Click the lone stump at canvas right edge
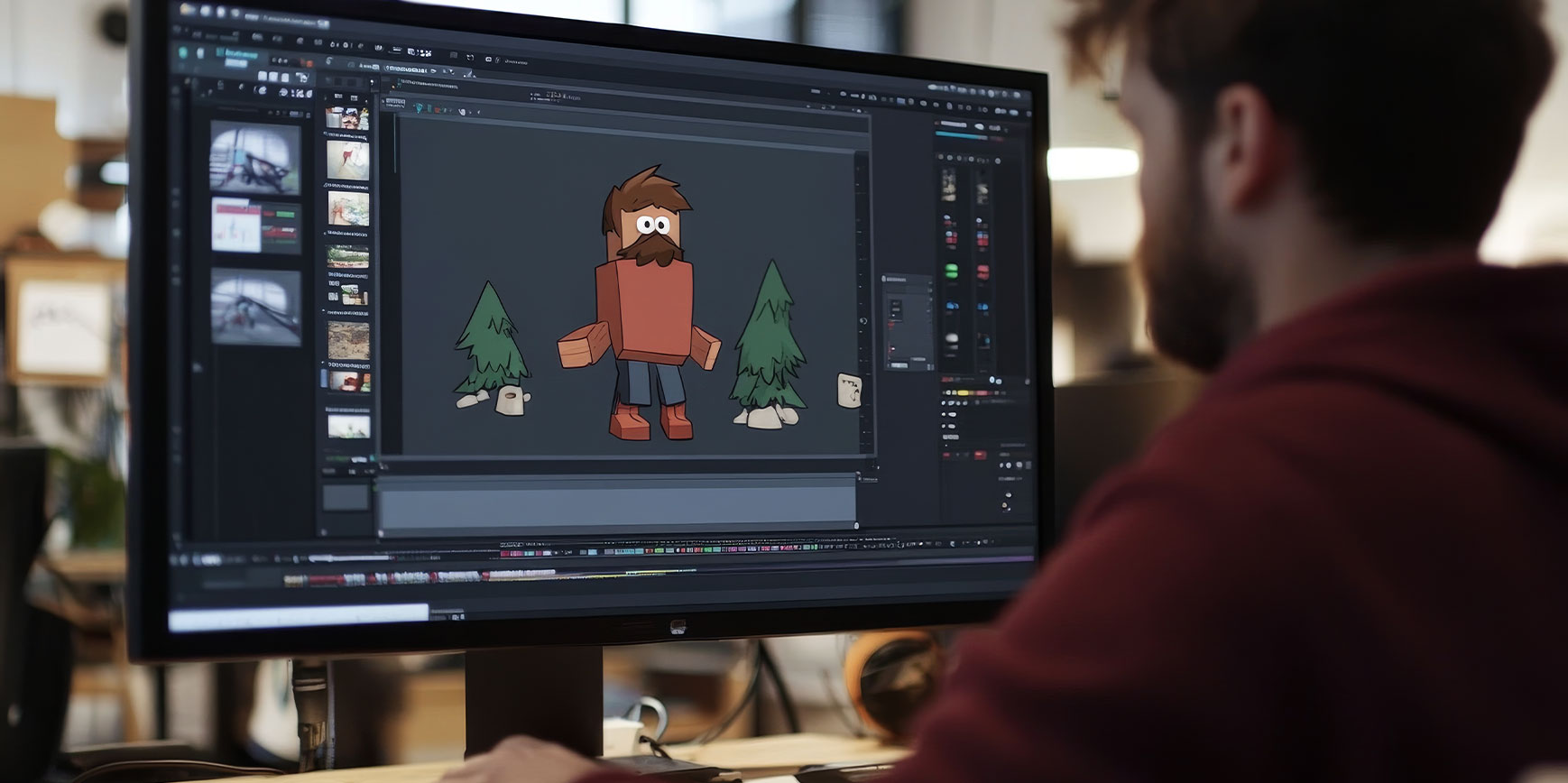The width and height of the screenshot is (1568, 783). coord(849,391)
